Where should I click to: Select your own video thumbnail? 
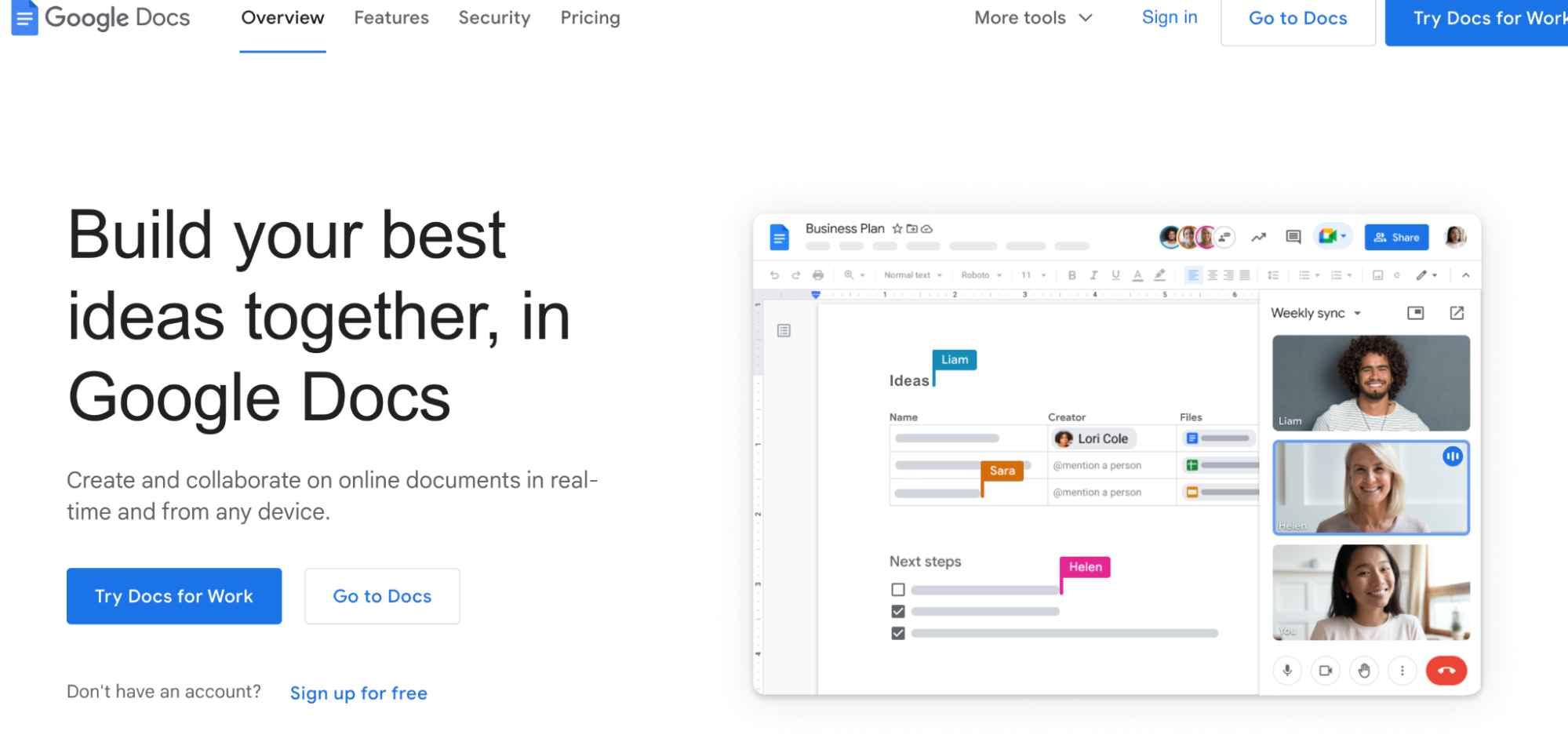pyautogui.click(x=1370, y=592)
